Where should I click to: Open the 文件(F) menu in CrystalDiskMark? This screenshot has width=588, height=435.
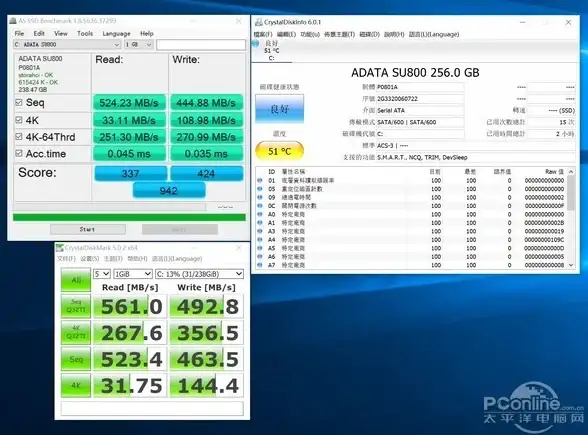coord(66,259)
